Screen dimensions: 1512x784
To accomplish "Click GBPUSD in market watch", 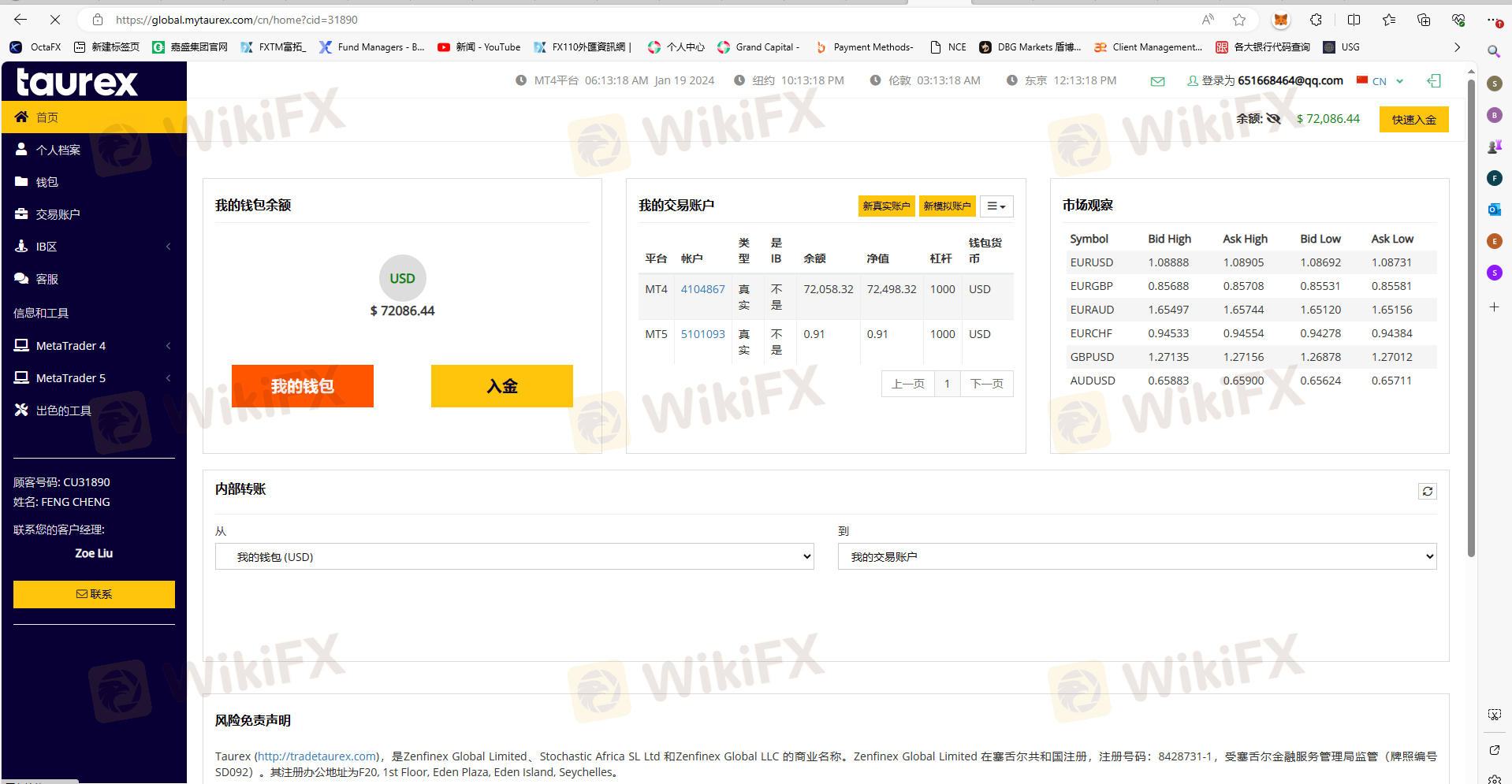I will (x=1092, y=357).
